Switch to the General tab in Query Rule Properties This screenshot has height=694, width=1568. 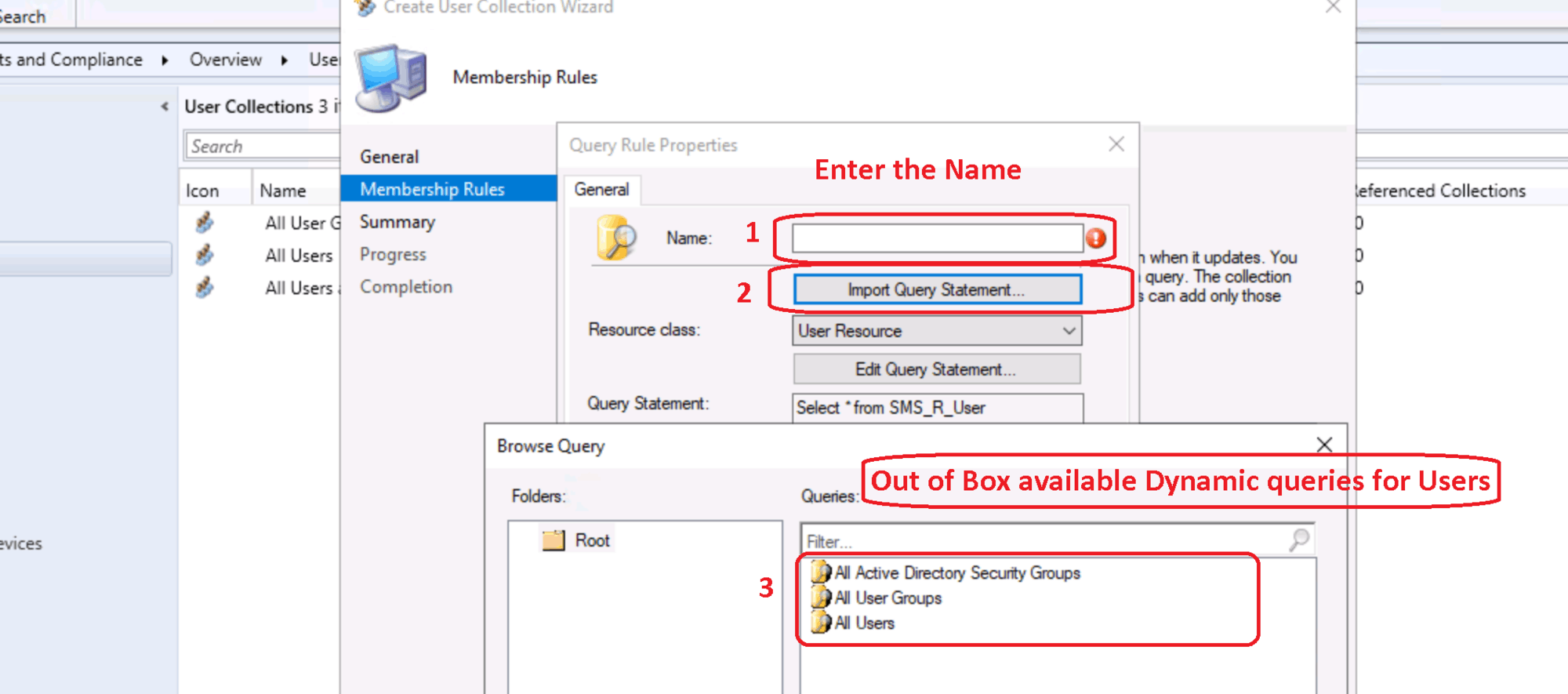pyautogui.click(x=601, y=190)
